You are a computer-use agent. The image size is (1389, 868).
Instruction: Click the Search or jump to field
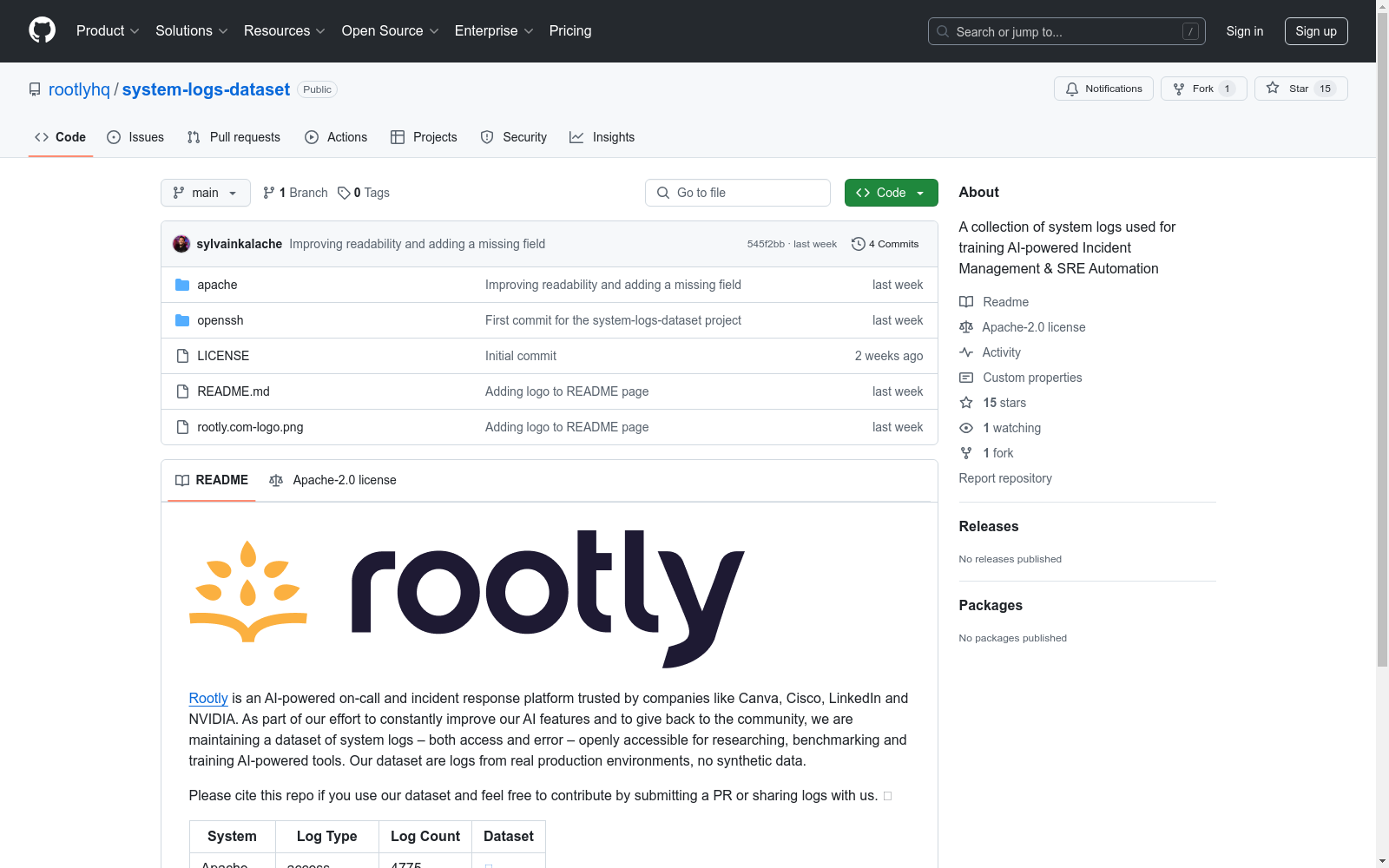[x=1067, y=31]
